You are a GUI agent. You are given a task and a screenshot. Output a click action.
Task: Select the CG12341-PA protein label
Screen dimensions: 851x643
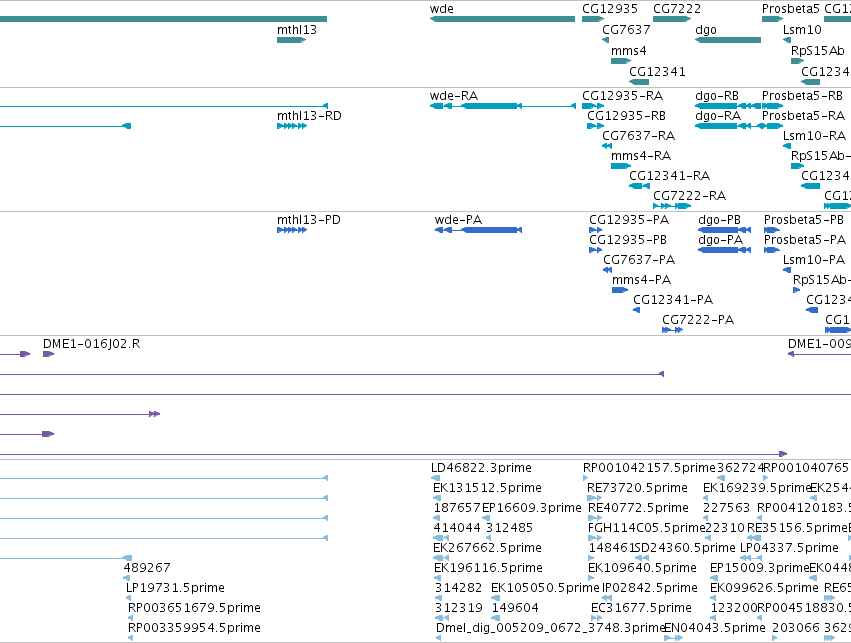coord(673,300)
